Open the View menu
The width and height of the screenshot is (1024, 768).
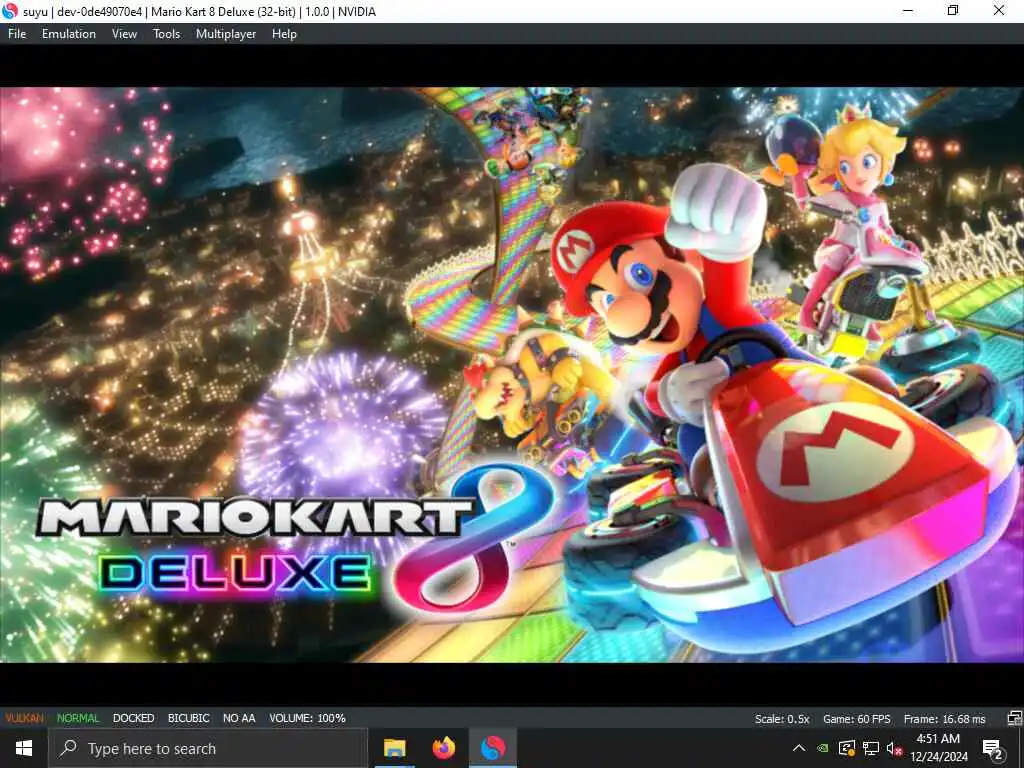point(124,34)
